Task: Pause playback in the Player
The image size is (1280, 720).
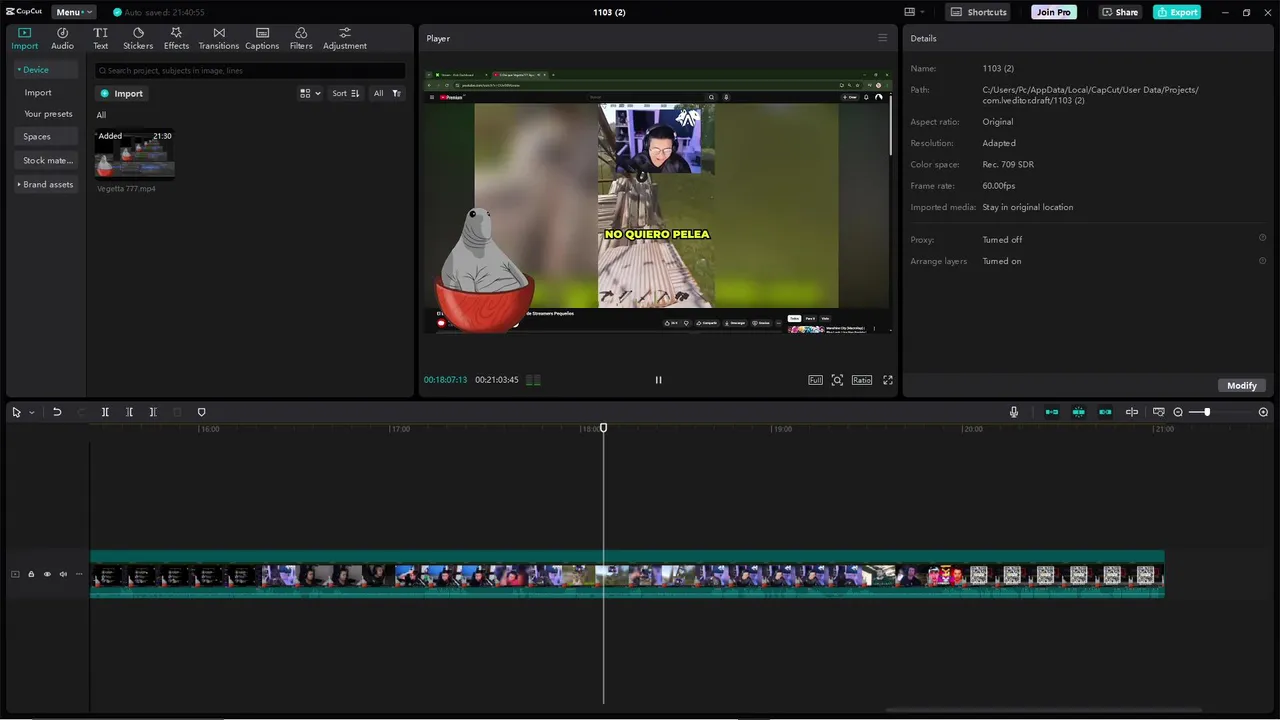Action: (658, 380)
